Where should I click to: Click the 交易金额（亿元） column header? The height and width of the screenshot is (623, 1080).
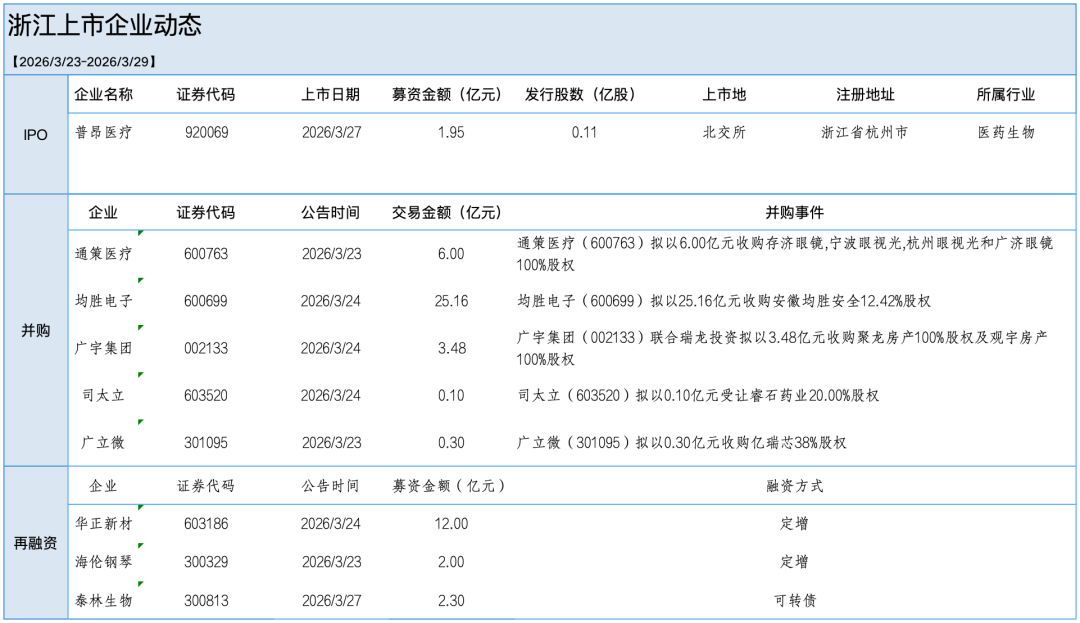447,213
